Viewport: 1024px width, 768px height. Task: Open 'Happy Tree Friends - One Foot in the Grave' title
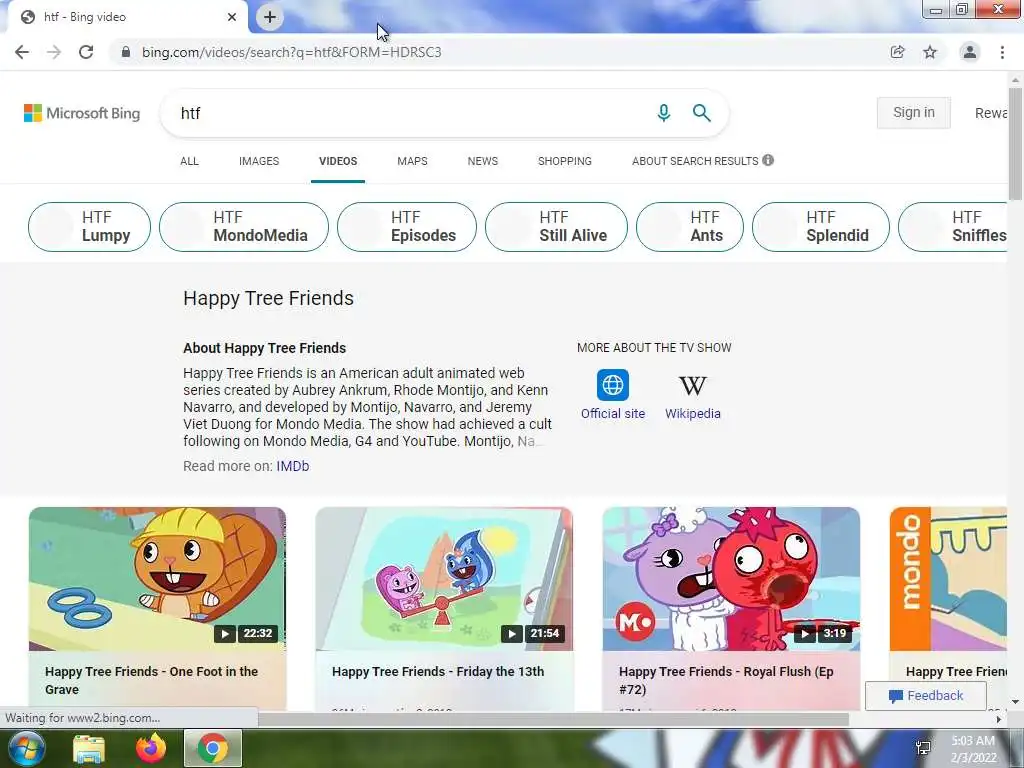coord(152,680)
